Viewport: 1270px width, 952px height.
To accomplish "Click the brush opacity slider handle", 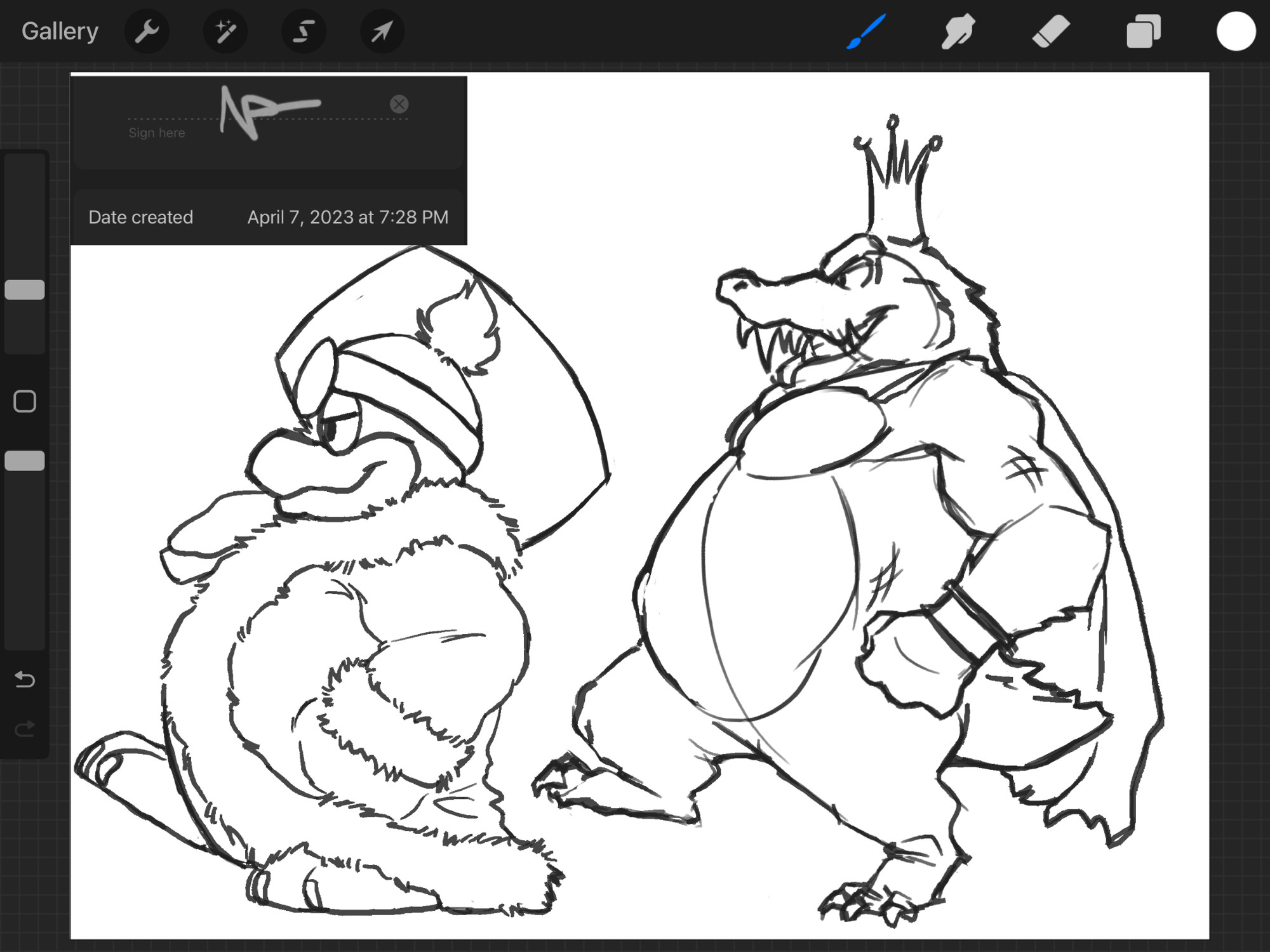I will click(25, 461).
